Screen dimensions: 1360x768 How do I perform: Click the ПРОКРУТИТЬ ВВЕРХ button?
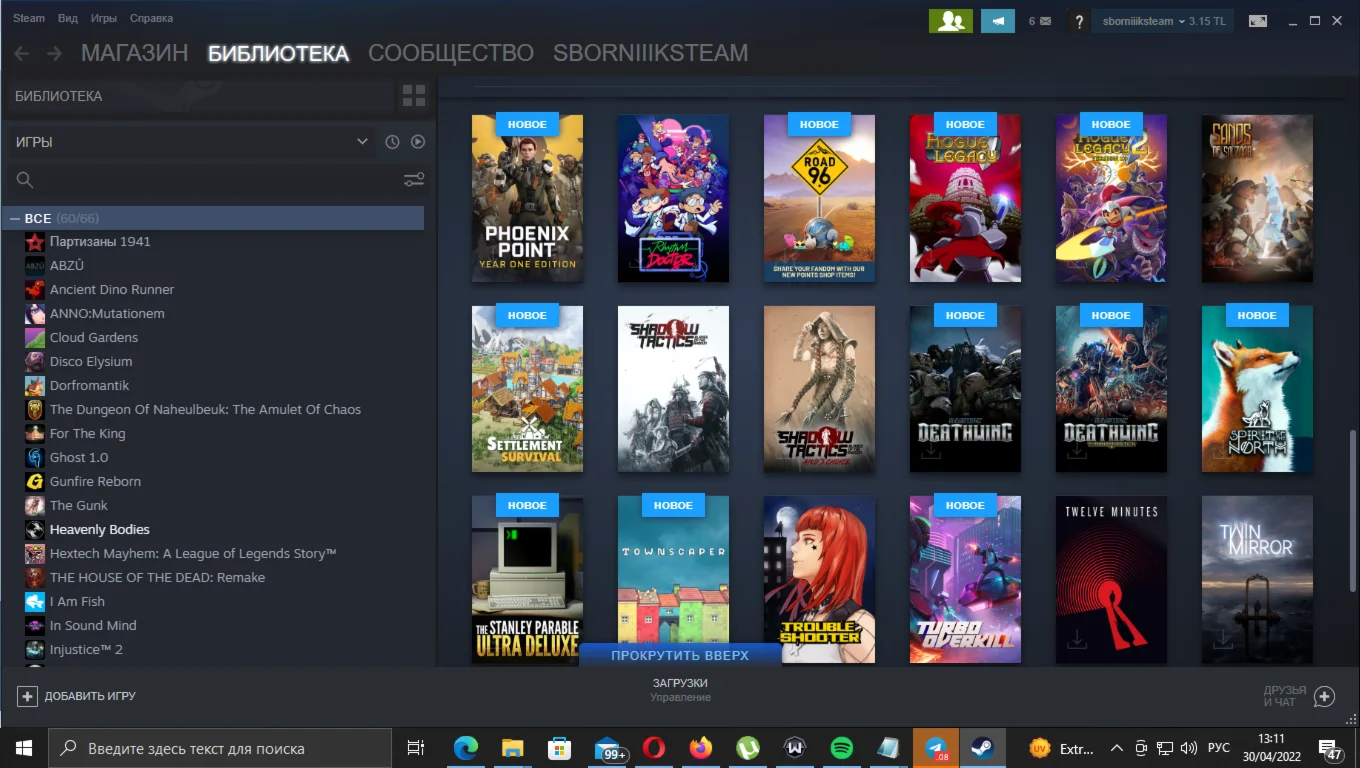tap(679, 655)
